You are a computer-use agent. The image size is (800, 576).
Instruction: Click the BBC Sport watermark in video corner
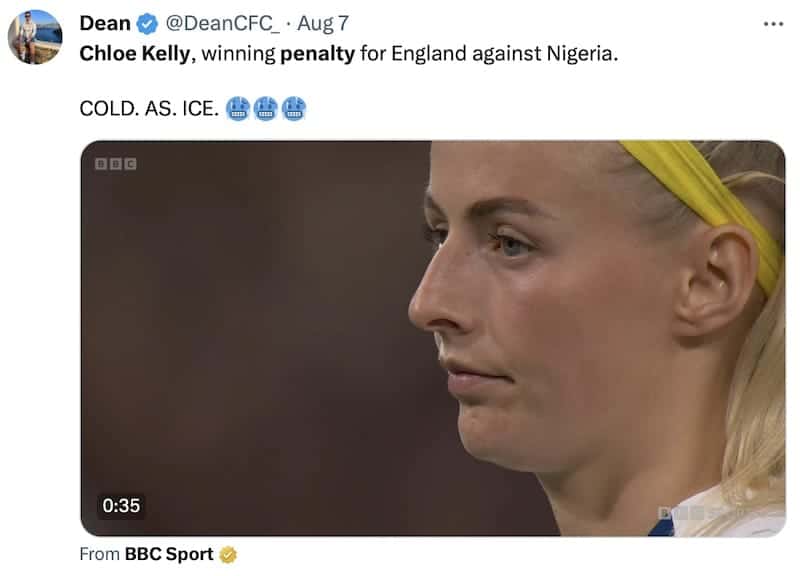tap(702, 513)
